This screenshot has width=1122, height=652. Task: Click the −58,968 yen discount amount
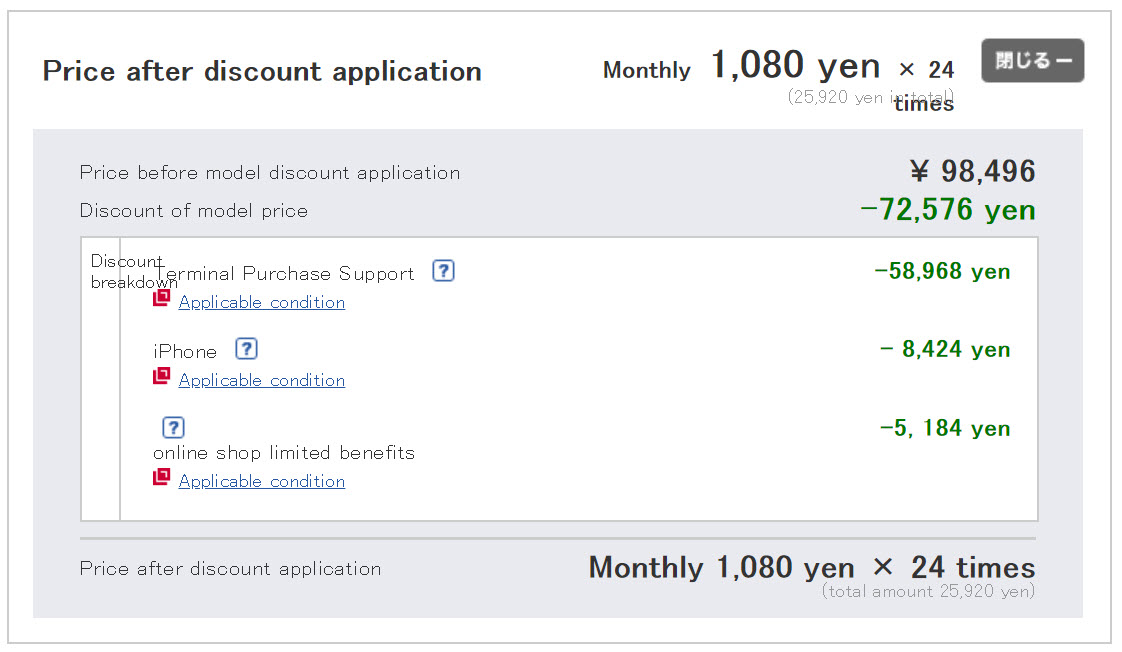pos(942,271)
